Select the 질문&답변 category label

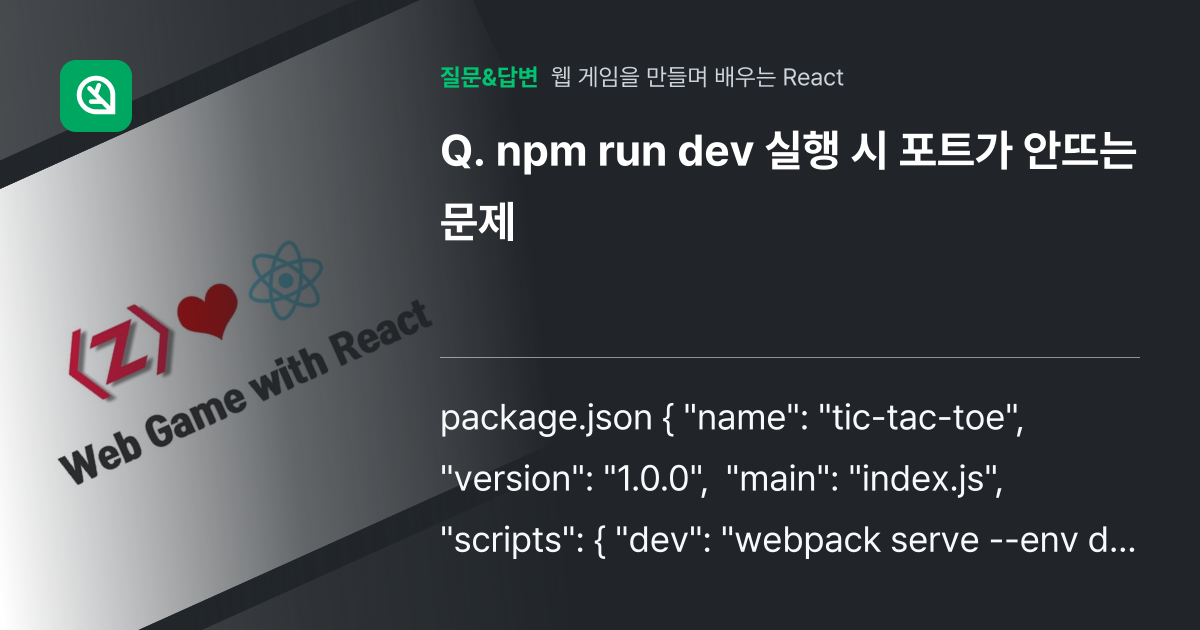(489, 77)
